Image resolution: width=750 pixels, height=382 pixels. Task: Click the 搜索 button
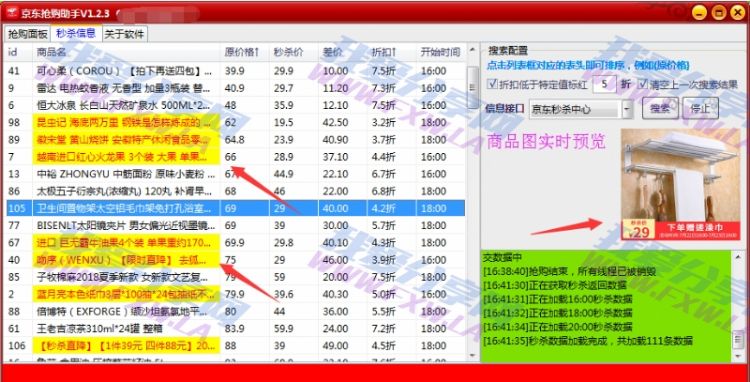[660, 109]
